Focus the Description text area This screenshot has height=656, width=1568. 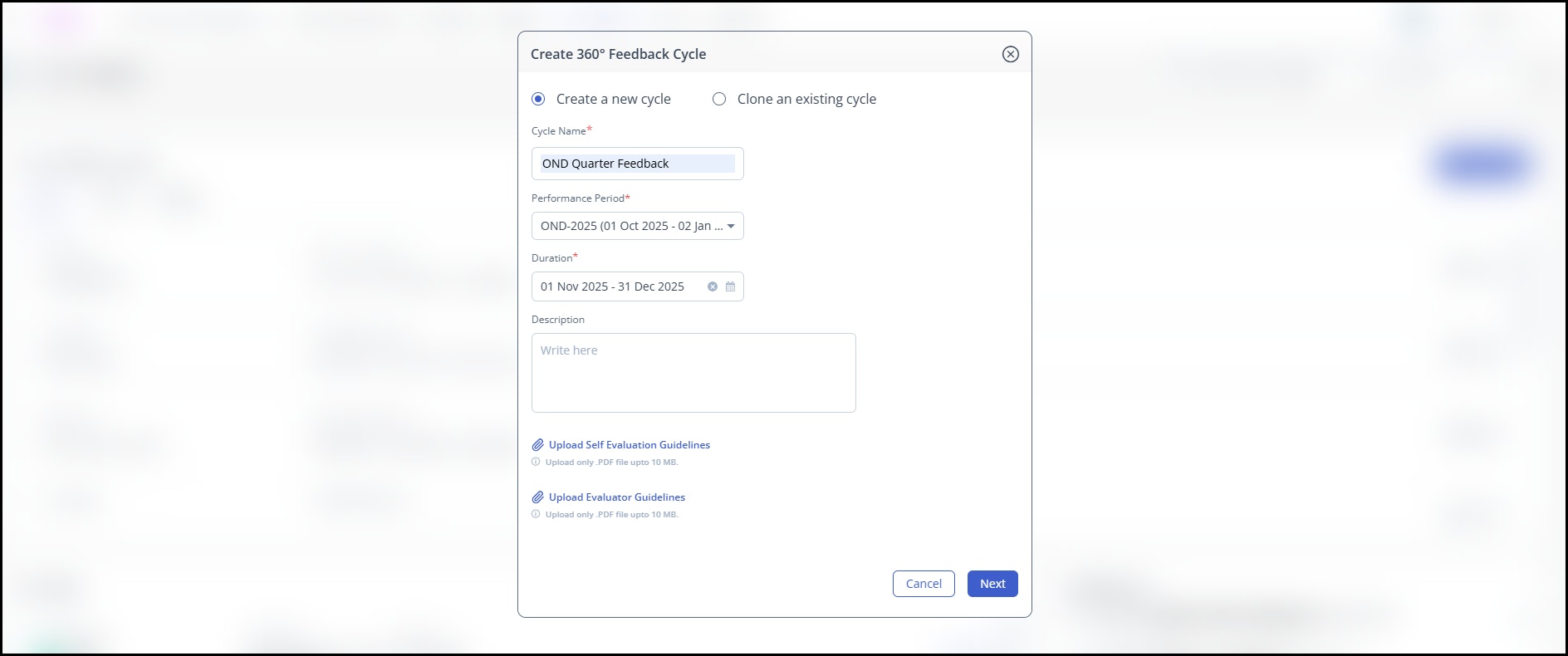[x=693, y=373]
